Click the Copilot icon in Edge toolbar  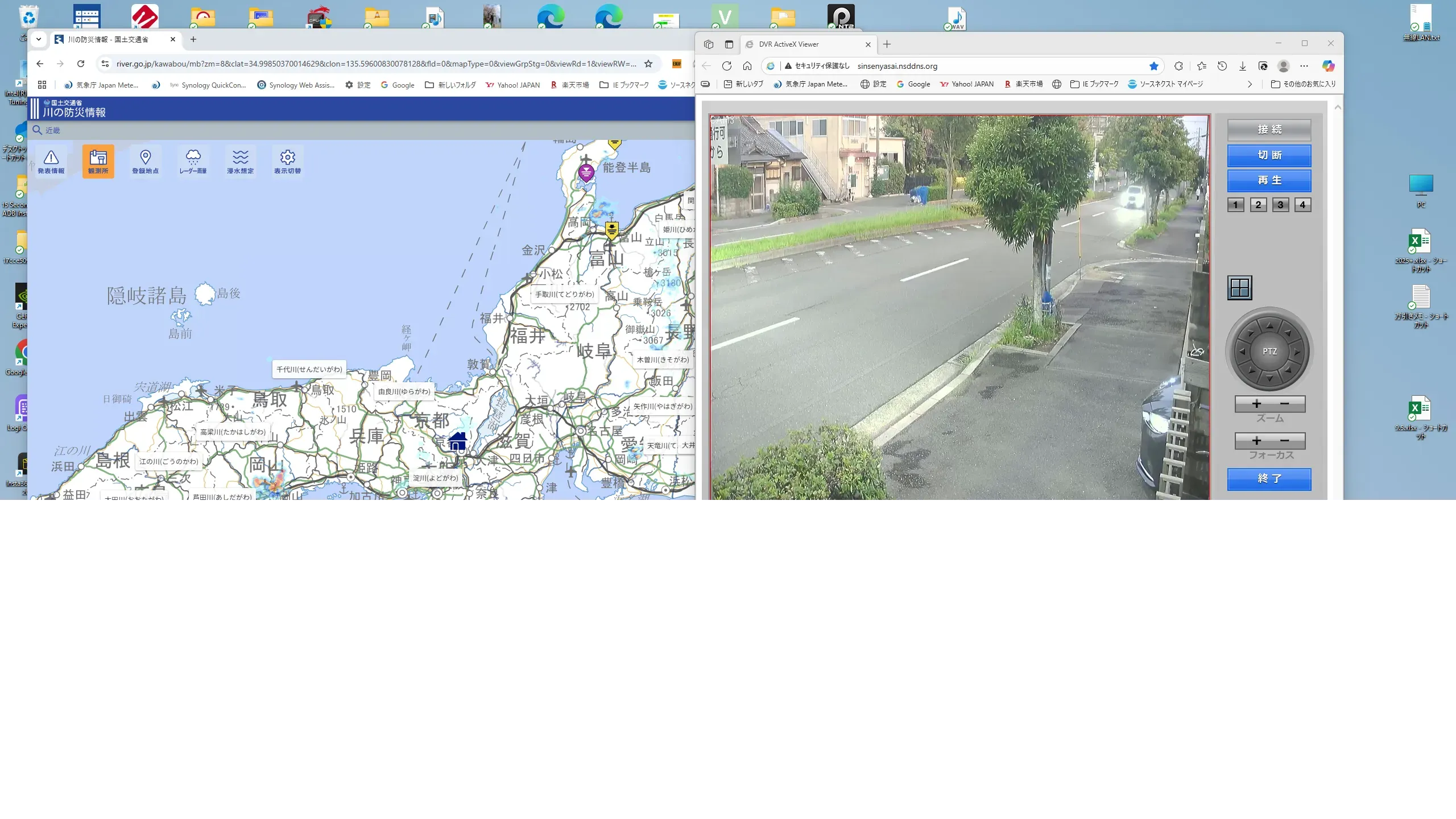1328,66
